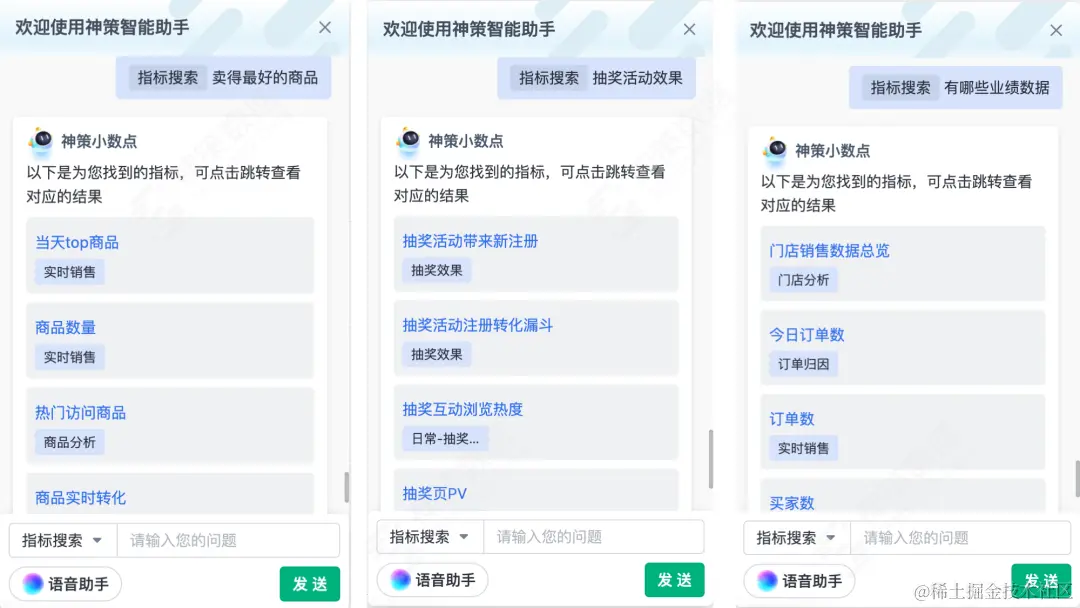The height and width of the screenshot is (608, 1080).
Task: Open the 门店销售数据总览 metric link
Action: point(829,251)
